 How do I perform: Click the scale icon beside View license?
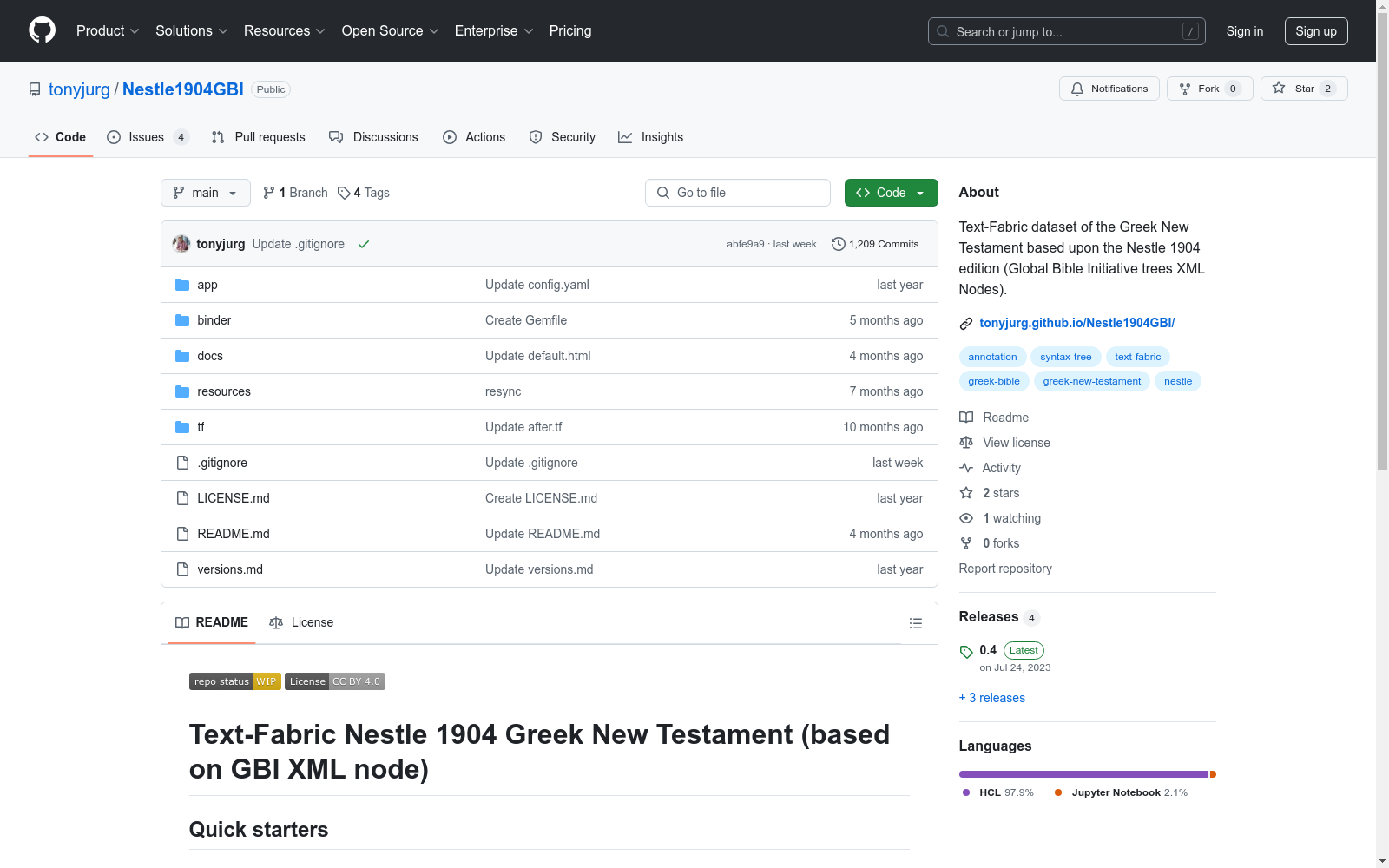pyautogui.click(x=966, y=443)
